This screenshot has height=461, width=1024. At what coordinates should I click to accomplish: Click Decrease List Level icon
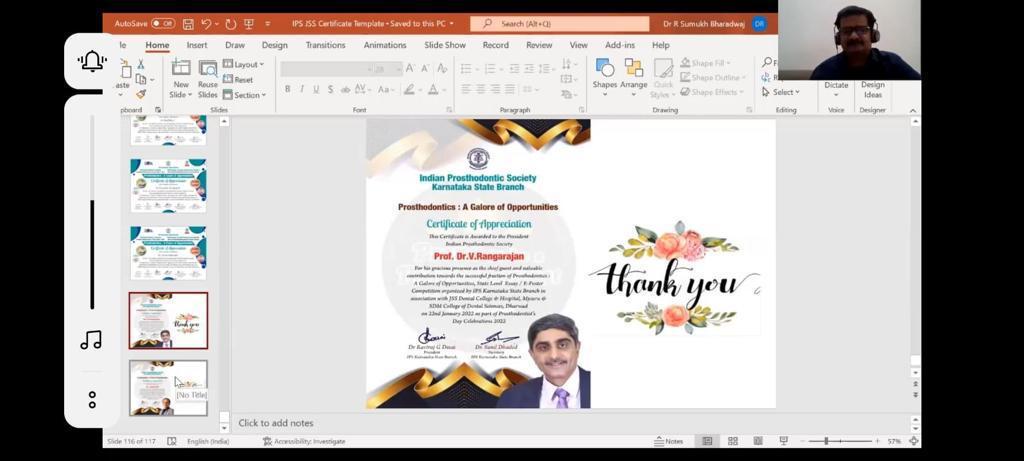click(x=515, y=69)
